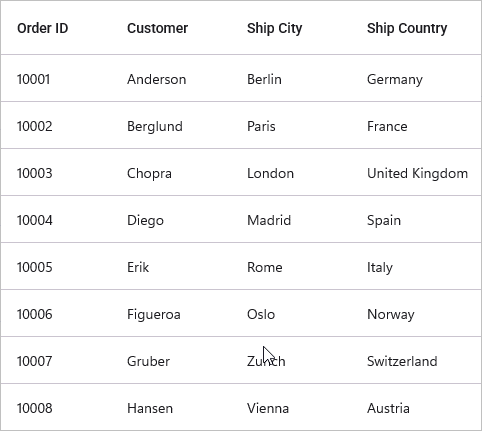
Task: Click the Germany country cell
Action: (x=395, y=80)
